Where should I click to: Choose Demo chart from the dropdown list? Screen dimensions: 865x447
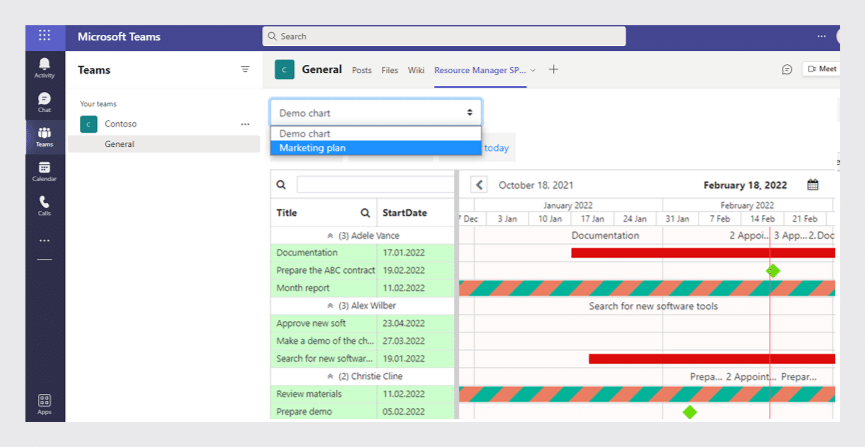[x=376, y=134]
